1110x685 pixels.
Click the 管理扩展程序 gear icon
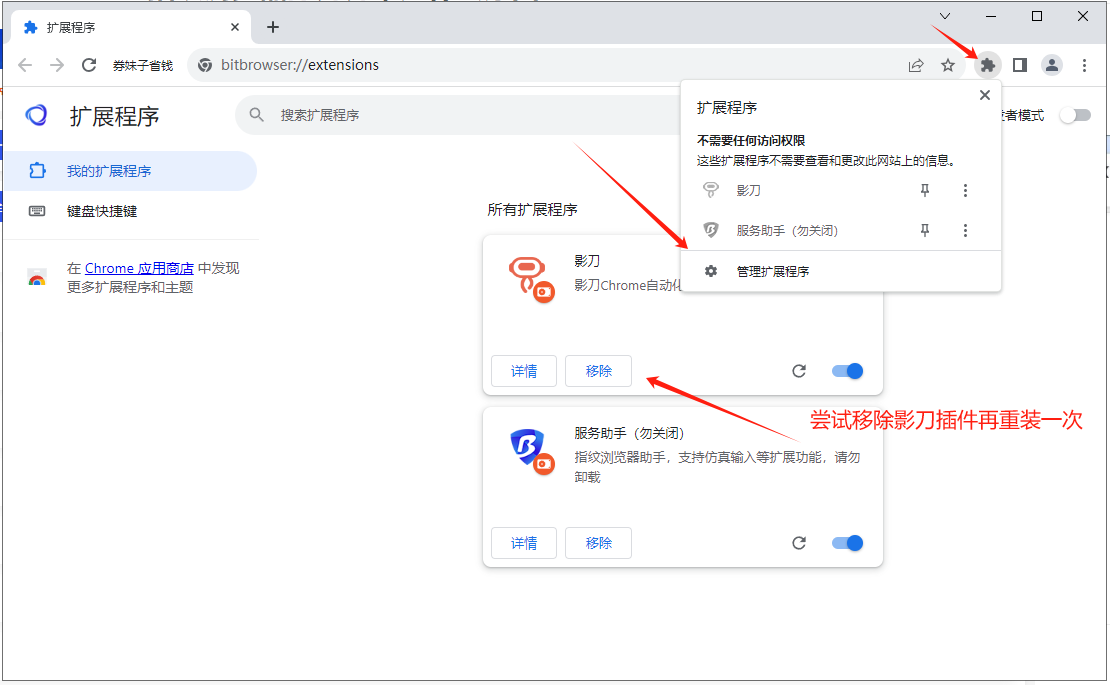pos(711,271)
